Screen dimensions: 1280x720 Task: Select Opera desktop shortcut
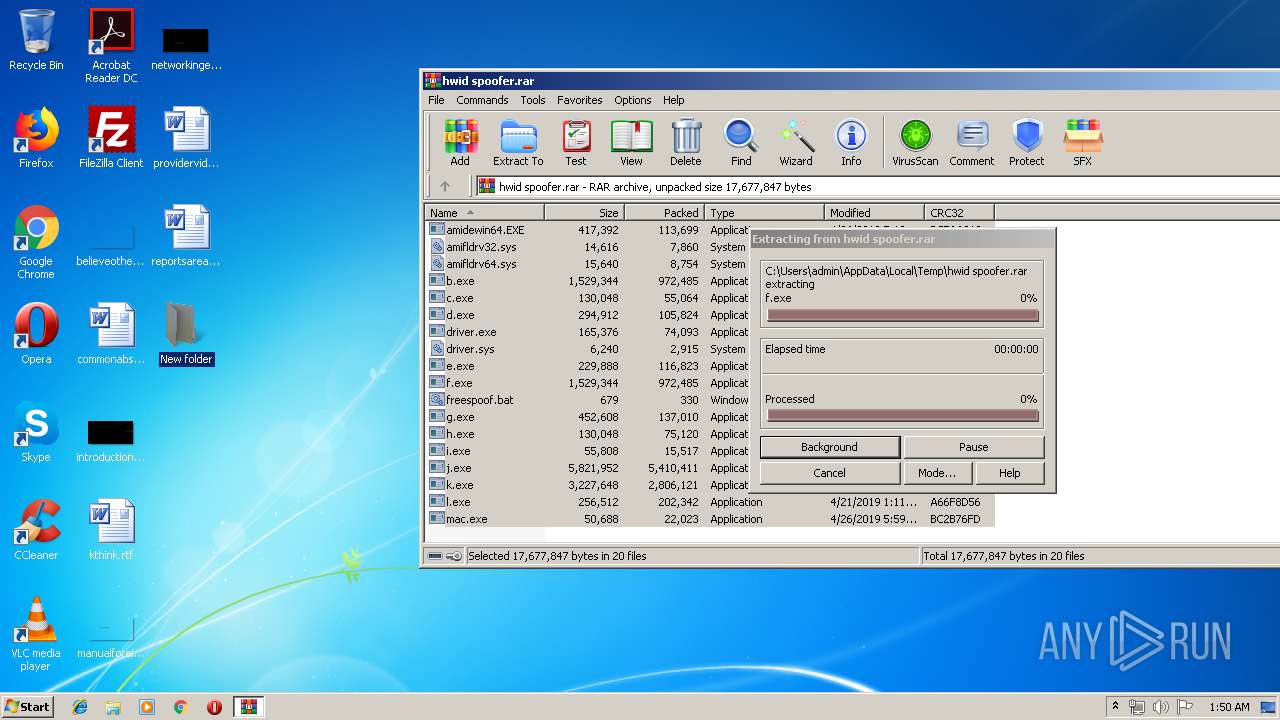click(x=36, y=334)
